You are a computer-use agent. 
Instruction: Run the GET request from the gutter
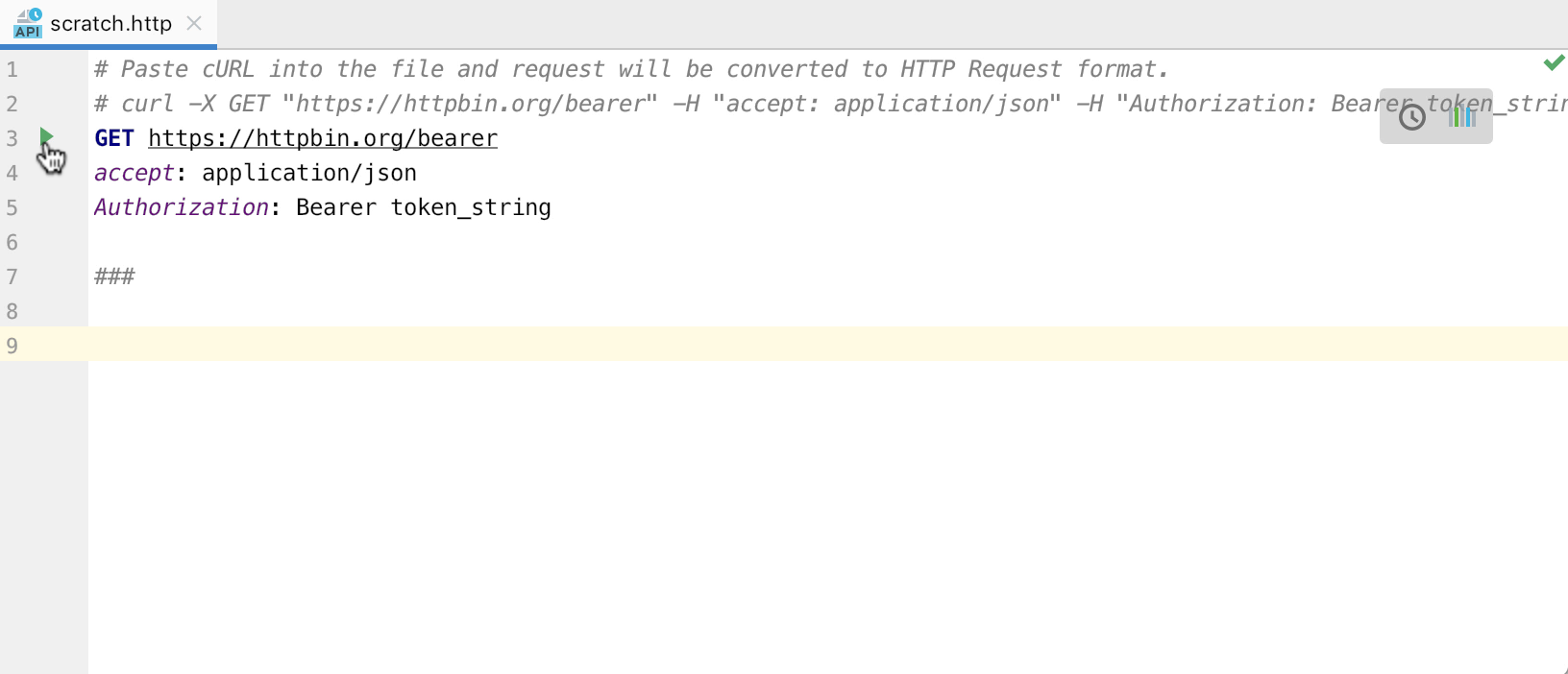[x=46, y=137]
